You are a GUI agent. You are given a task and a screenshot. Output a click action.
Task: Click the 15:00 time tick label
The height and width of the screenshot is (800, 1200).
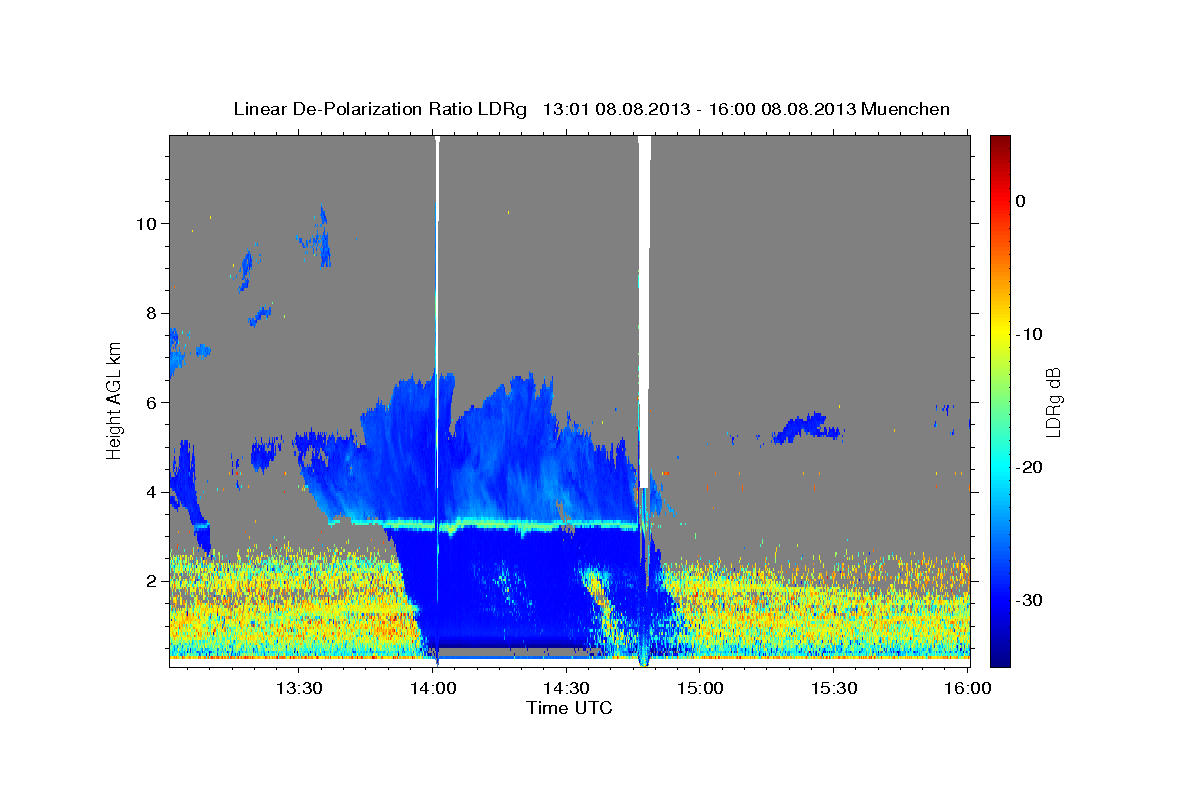701,688
